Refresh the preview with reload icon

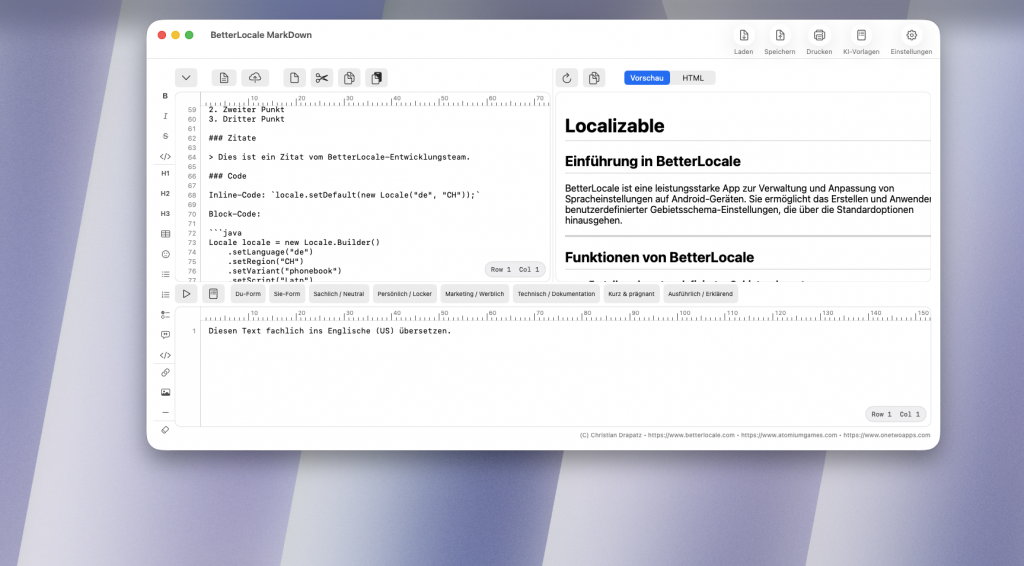point(567,78)
